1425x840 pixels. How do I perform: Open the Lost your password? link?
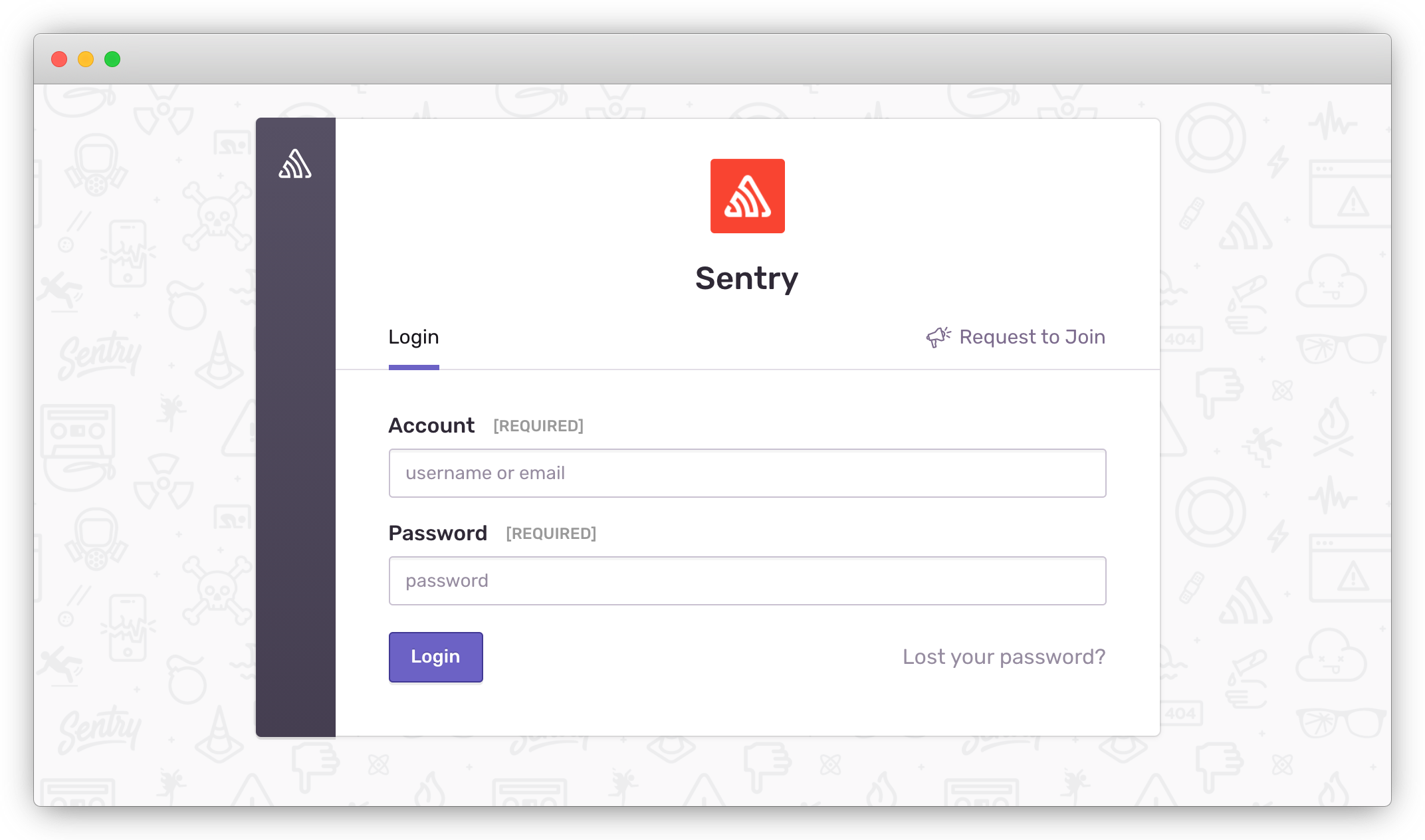(1004, 657)
